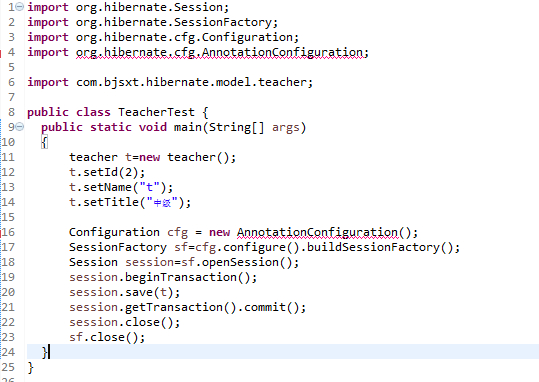Click the "t" string in setName
The height and width of the screenshot is (382, 539).
point(150,187)
